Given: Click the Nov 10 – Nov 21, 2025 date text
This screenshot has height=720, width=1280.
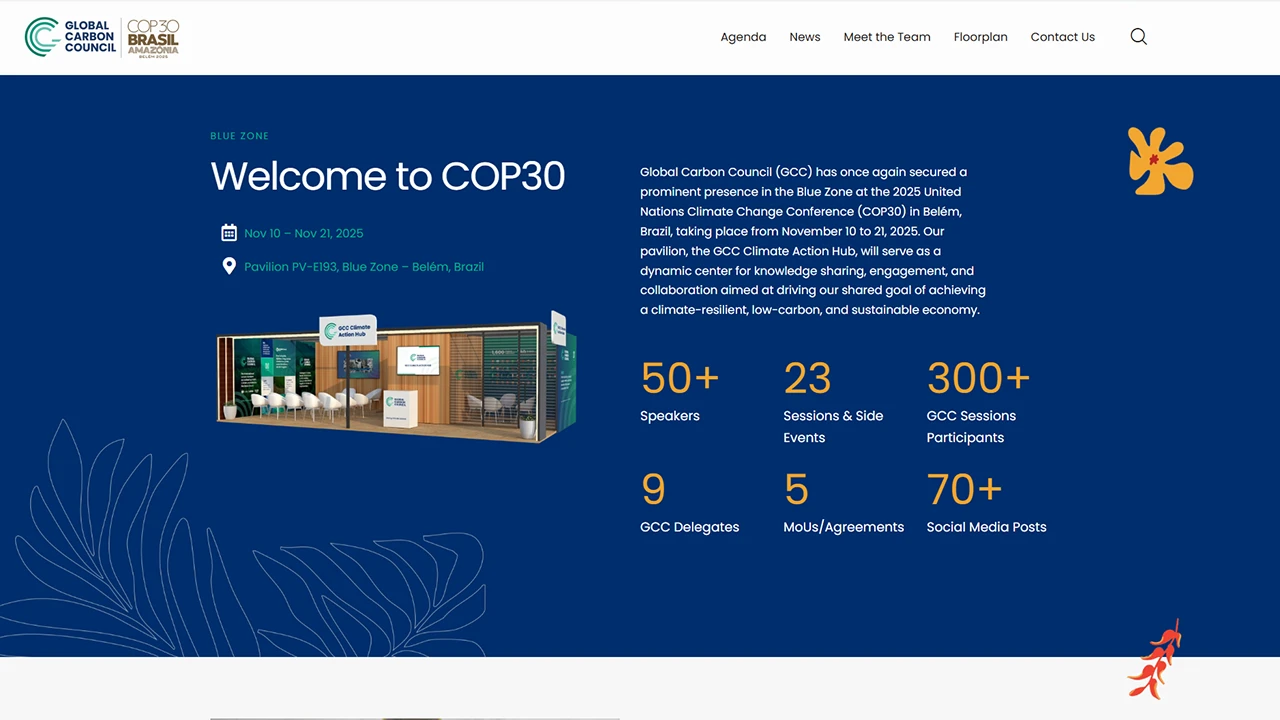Looking at the screenshot, I should [x=303, y=233].
